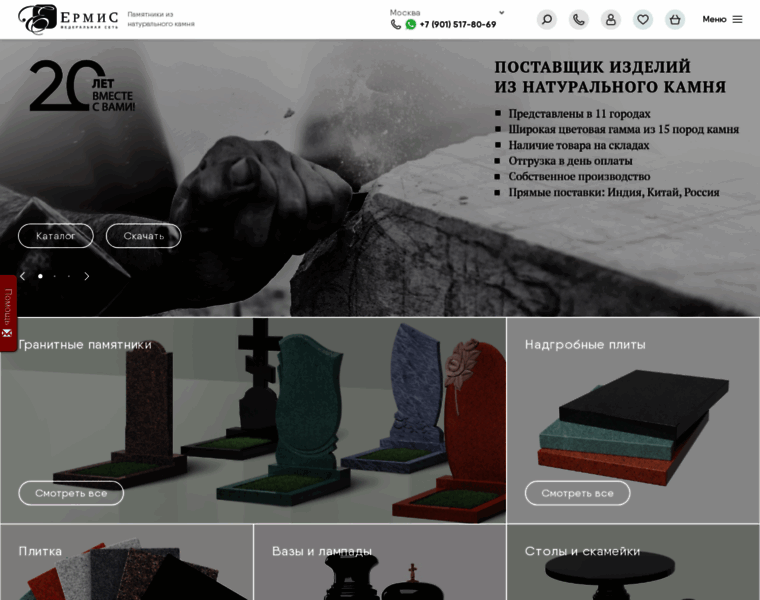
Task: Click Смотреть все under Гранитные памятники
Action: pyautogui.click(x=71, y=493)
